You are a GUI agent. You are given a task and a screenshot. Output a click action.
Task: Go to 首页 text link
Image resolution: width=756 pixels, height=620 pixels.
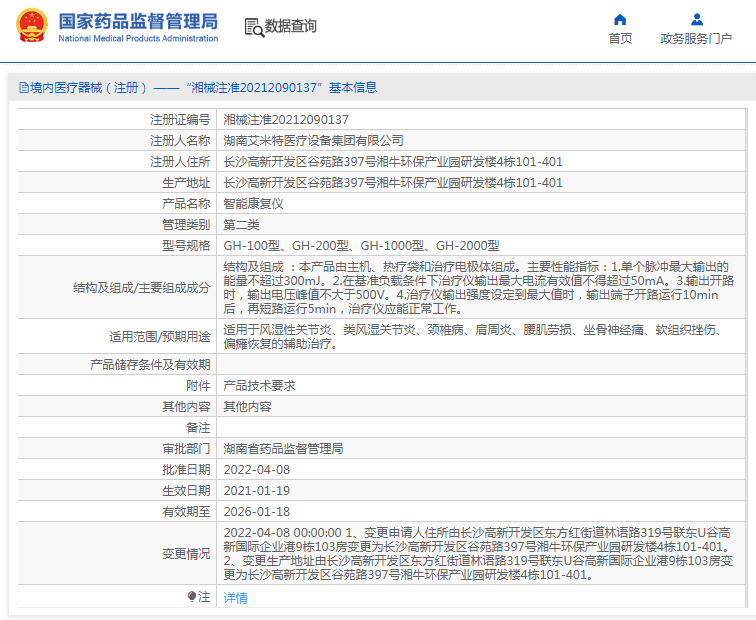point(620,39)
